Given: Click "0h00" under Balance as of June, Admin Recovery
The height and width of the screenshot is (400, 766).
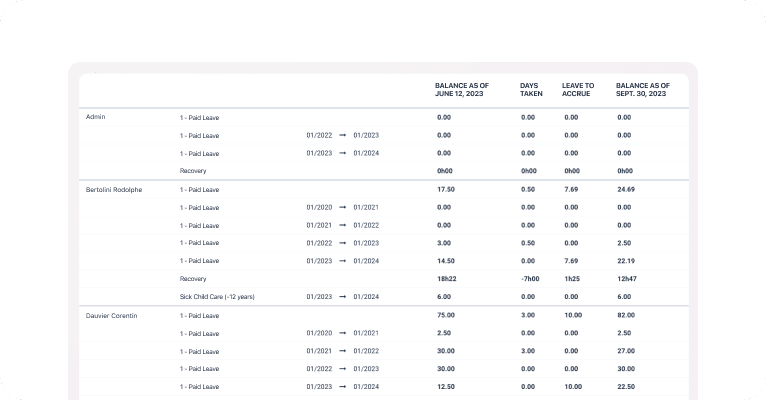Looking at the screenshot, I should [445, 171].
